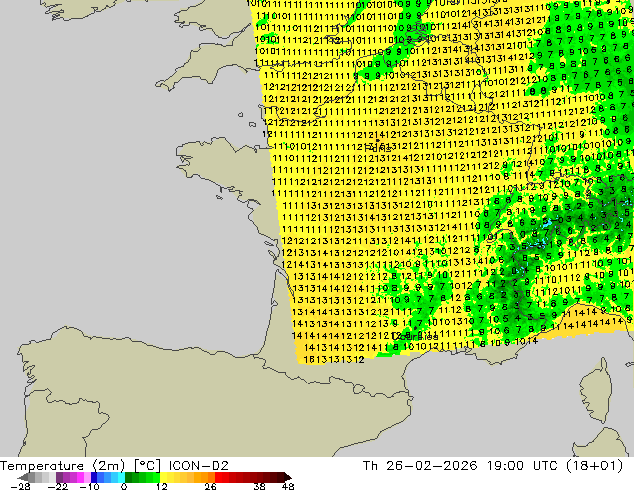Click the legend label '-28'
The image size is (634, 490).
click(19, 486)
